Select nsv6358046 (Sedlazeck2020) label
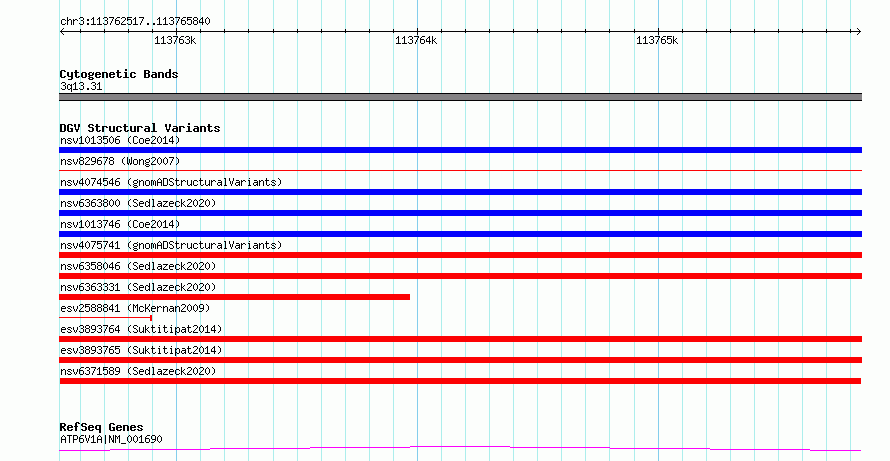Viewport: 890px width, 461px height. pyautogui.click(x=138, y=266)
